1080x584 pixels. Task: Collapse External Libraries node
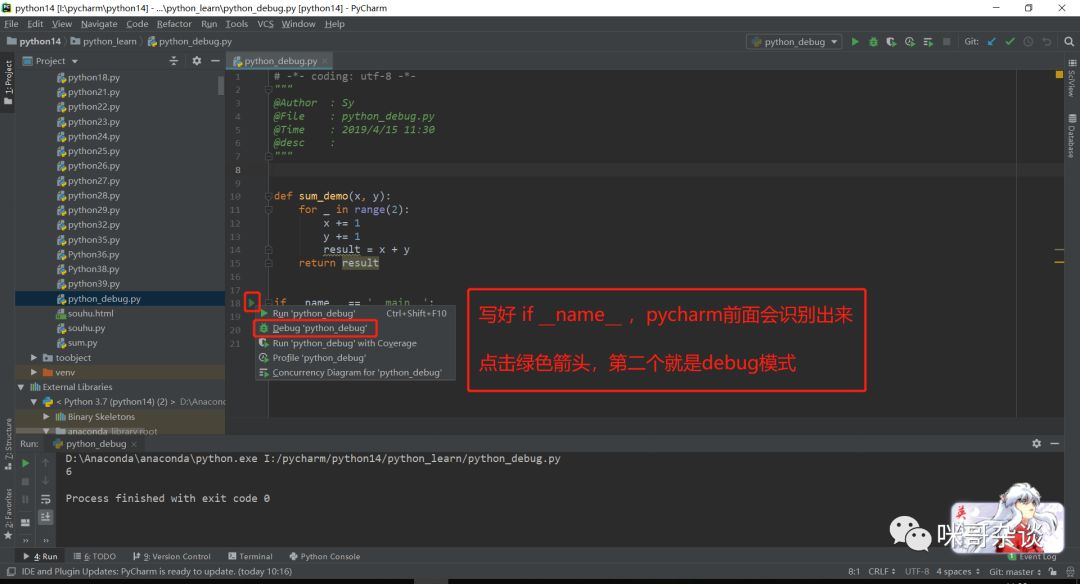[x=21, y=387]
